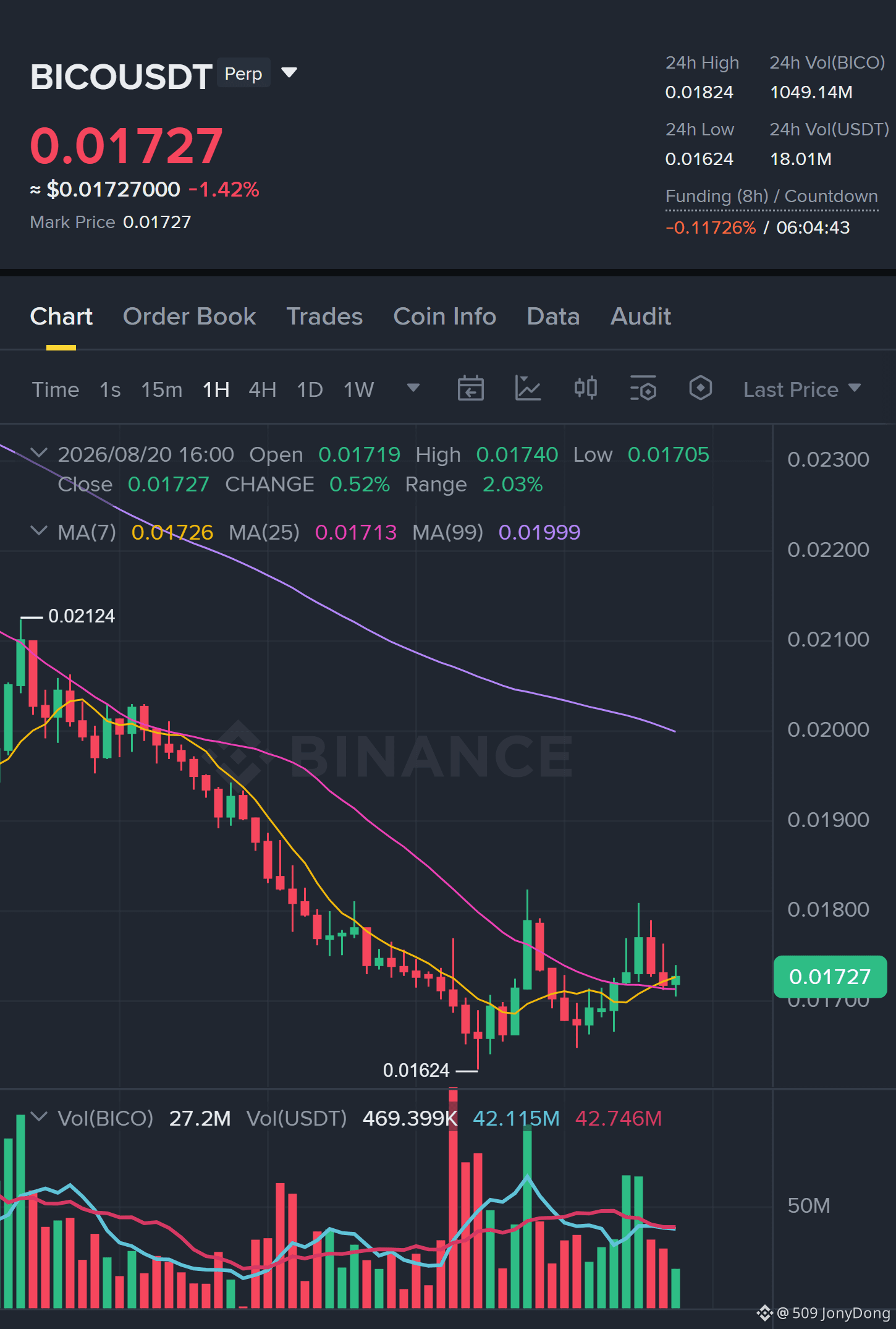Tap the Vol(USDT) value 469.399K
896x1329 pixels.
(x=410, y=1118)
